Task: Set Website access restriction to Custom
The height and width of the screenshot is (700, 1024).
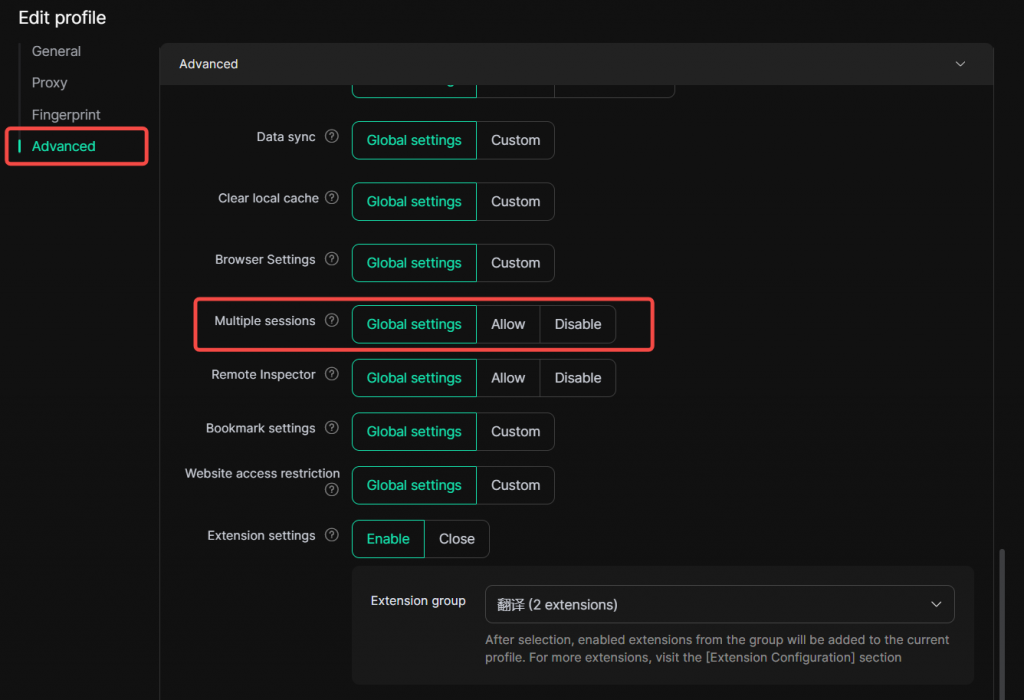Action: pos(515,485)
